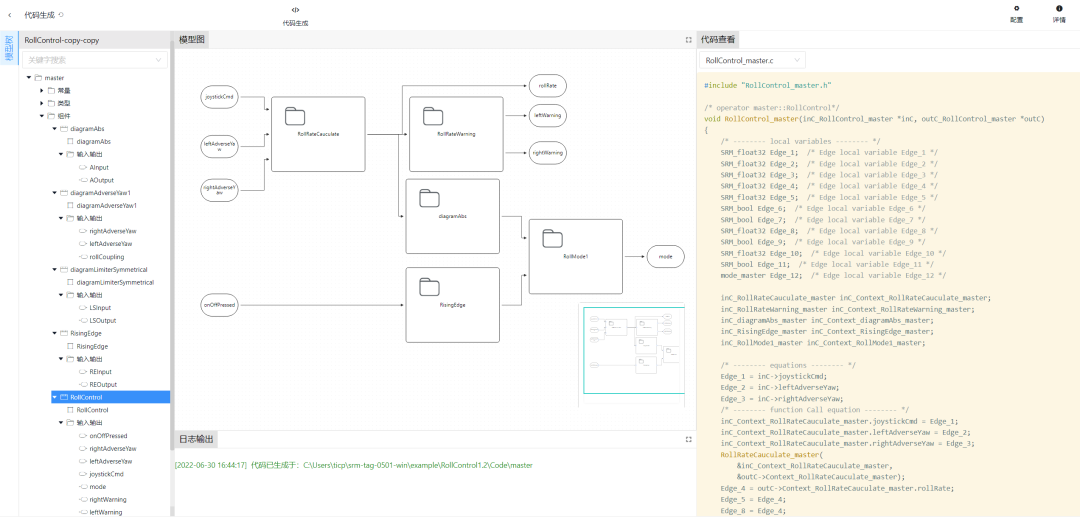
Task: Switch to the 模型树 vertical side tab
Action: point(9,48)
